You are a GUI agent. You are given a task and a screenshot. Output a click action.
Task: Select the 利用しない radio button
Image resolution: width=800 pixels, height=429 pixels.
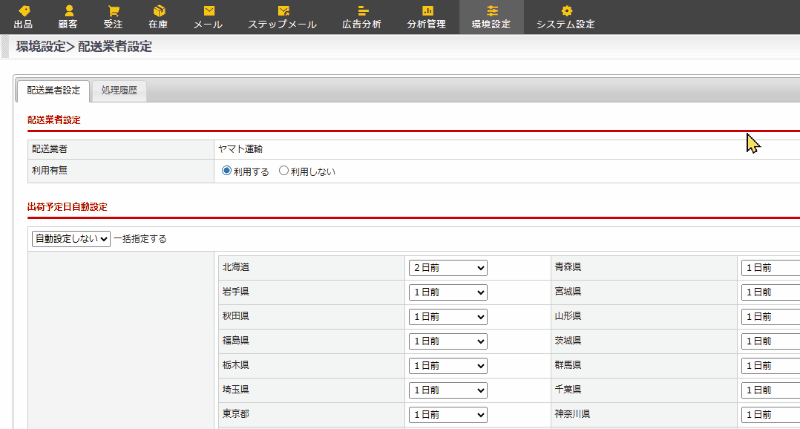tap(284, 171)
